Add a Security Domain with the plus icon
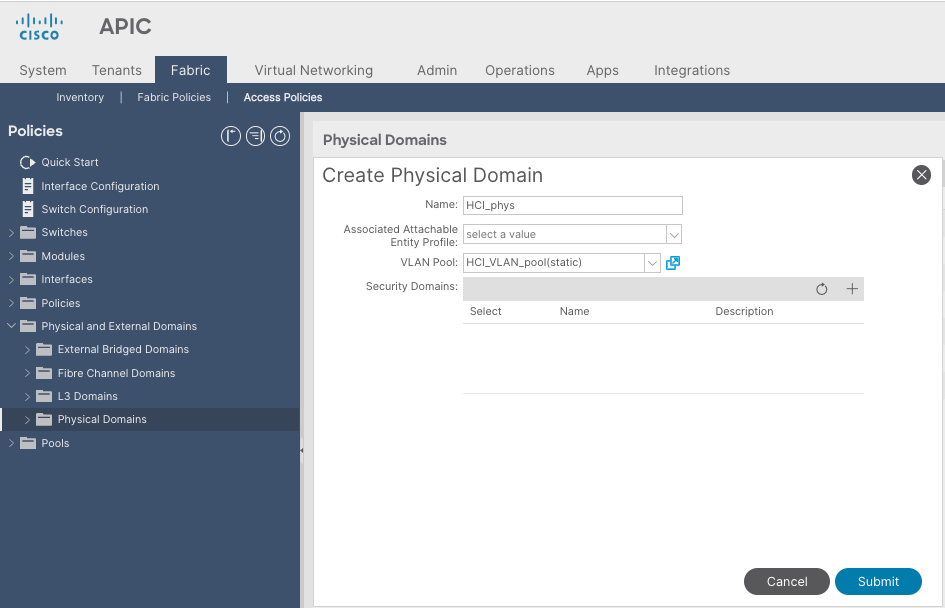This screenshot has width=945, height=608. tap(852, 289)
